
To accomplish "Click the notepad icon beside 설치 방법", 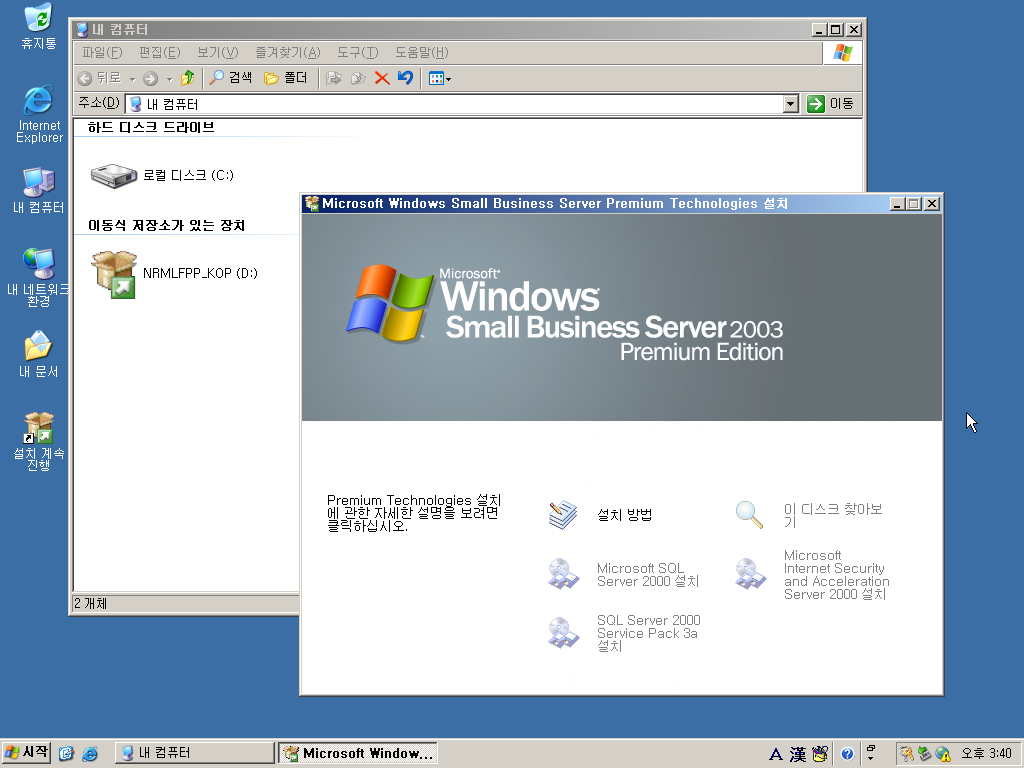I will (563, 515).
